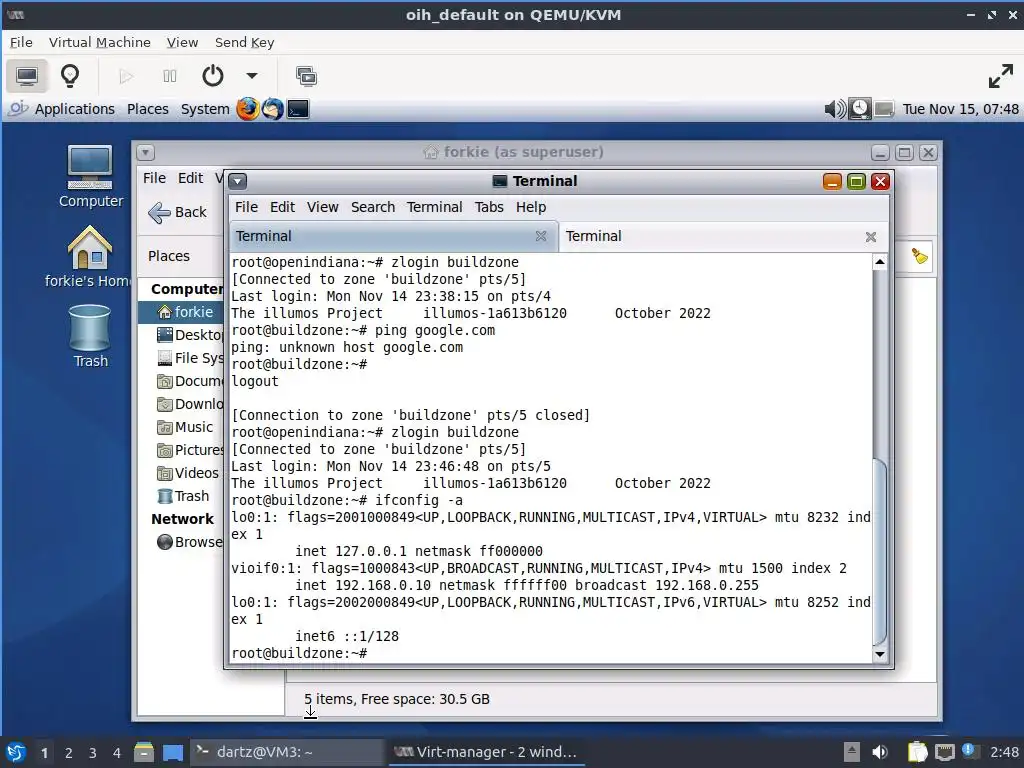Open guest Applications menu

pyautogui.click(x=74, y=109)
